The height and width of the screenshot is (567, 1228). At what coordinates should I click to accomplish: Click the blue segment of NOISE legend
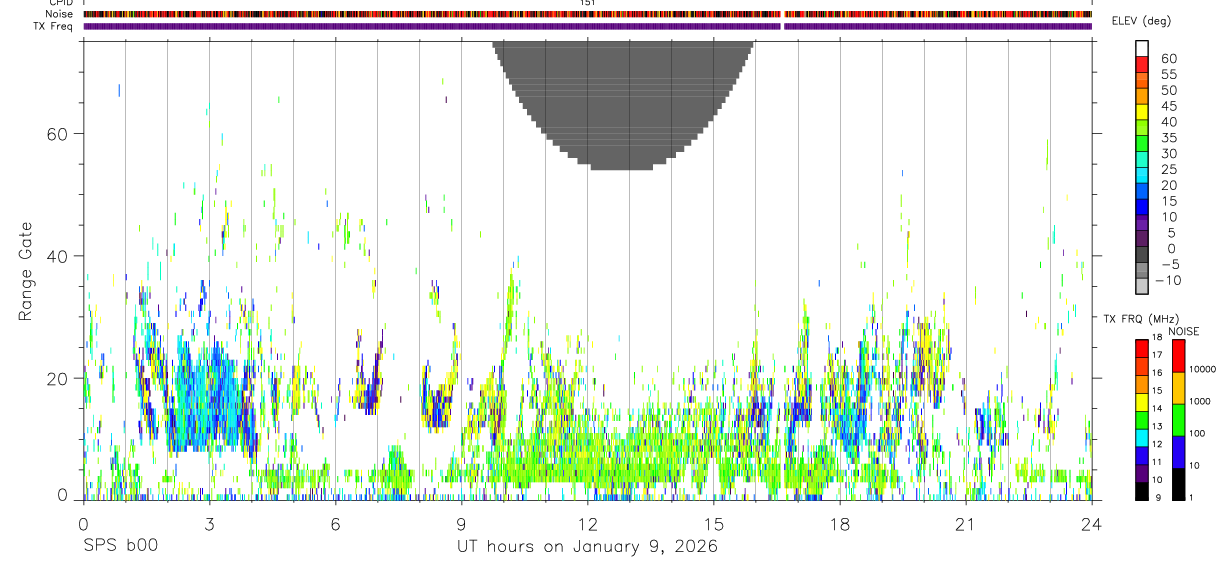1177,452
